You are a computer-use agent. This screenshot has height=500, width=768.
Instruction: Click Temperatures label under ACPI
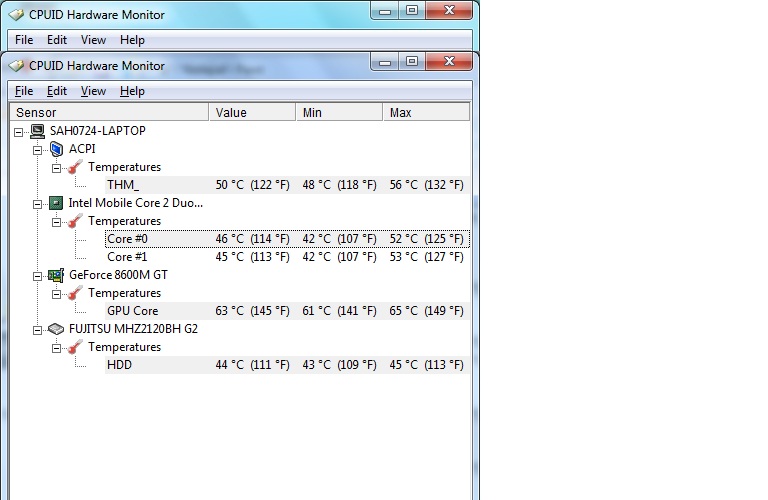click(x=124, y=167)
